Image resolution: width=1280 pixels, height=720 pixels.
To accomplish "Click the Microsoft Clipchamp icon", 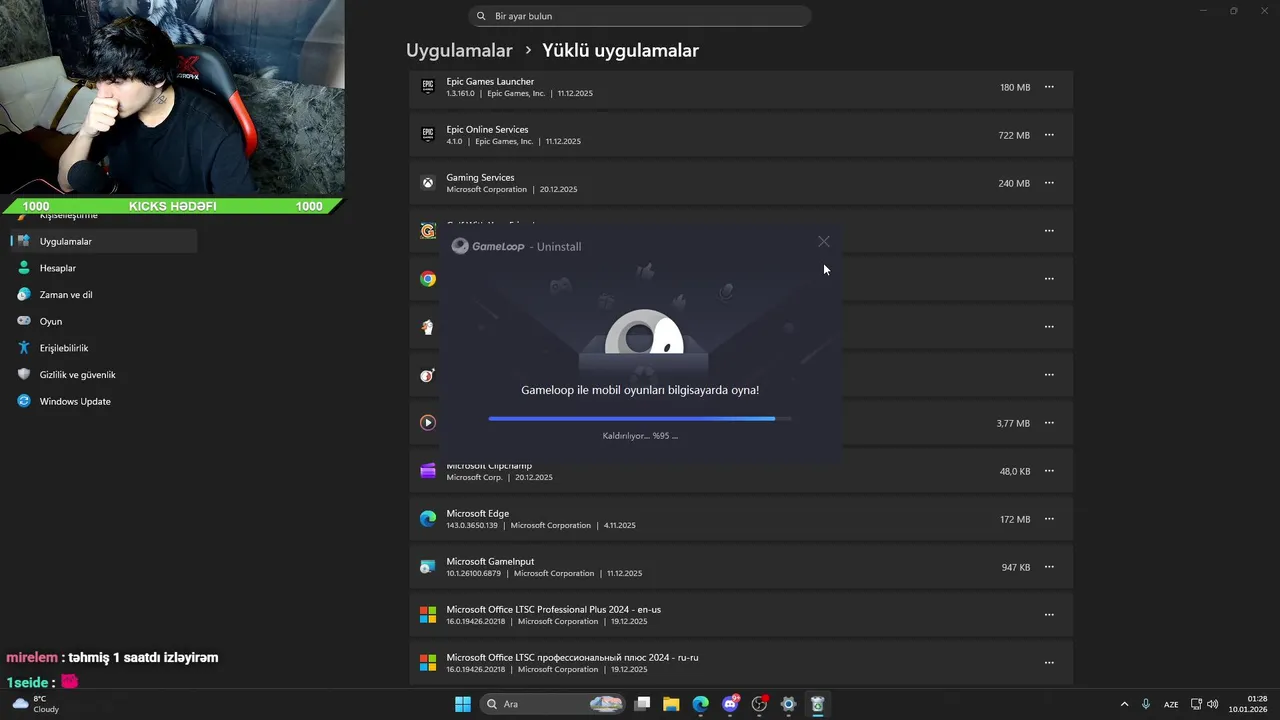I will [428, 471].
